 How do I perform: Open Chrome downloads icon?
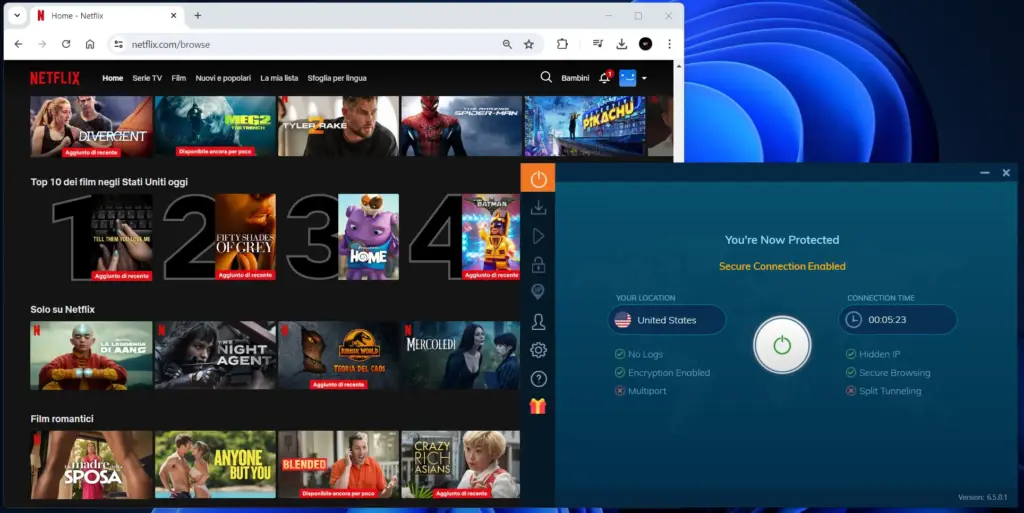coord(622,44)
